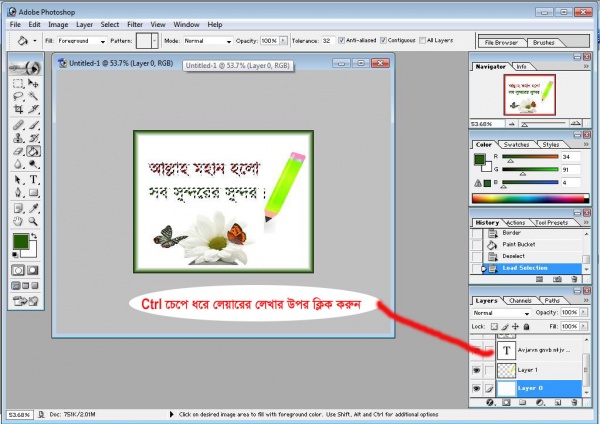Create a new layer in Layers panel
The height and width of the screenshot is (424, 600).
tap(558, 403)
